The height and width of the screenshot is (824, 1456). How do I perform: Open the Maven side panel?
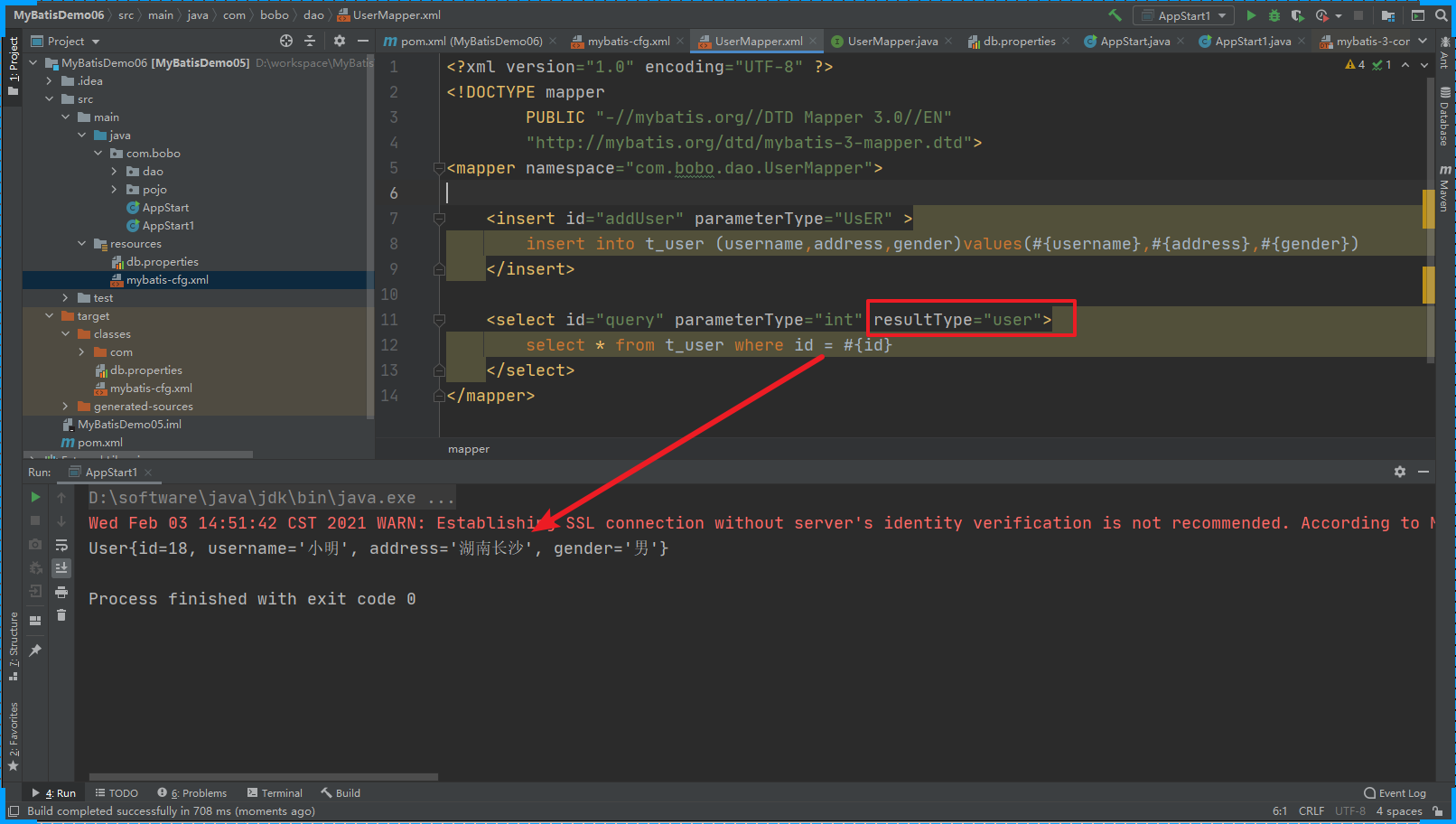pos(1444,188)
